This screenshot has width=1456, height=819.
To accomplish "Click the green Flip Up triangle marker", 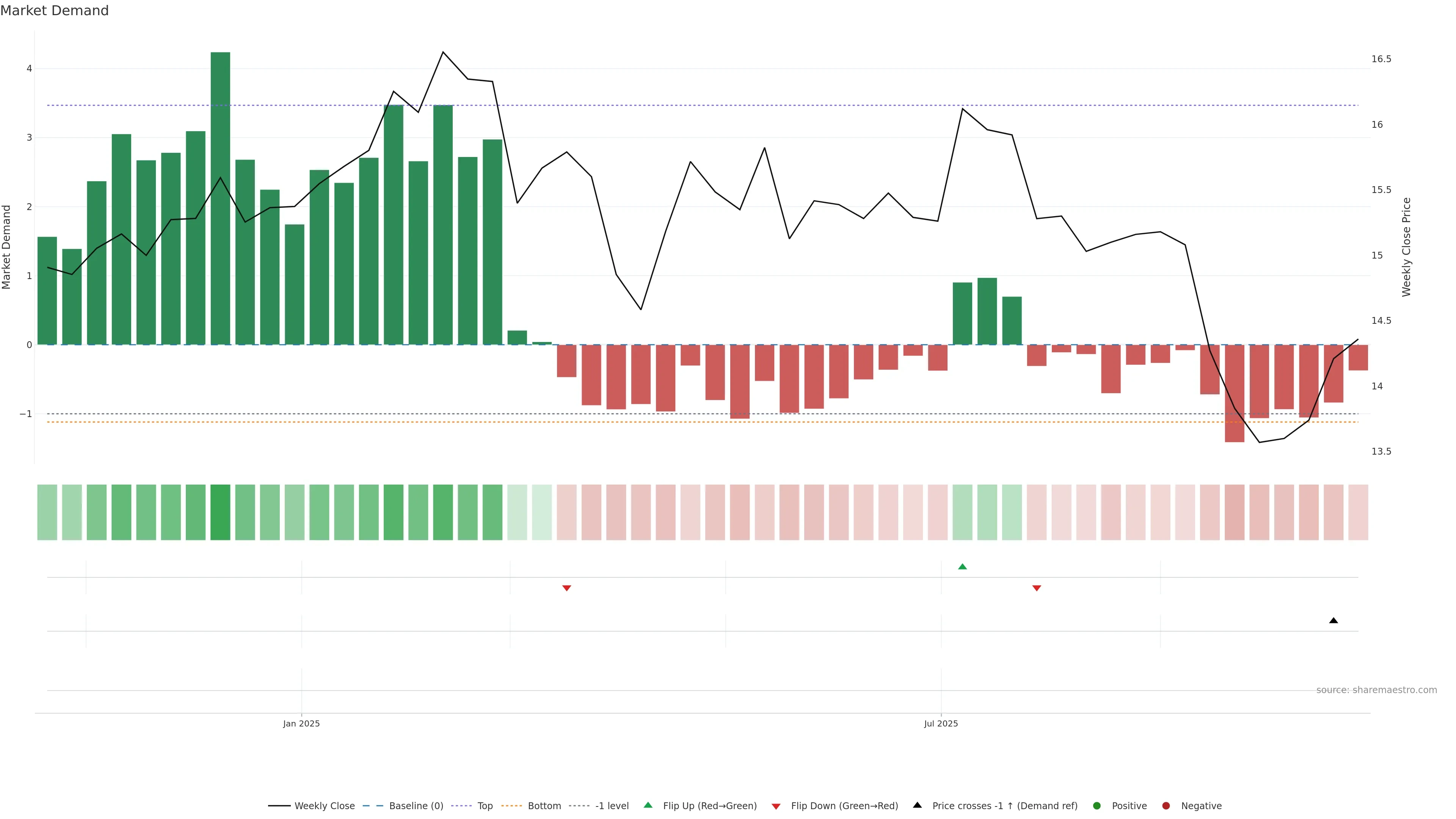I will click(962, 566).
